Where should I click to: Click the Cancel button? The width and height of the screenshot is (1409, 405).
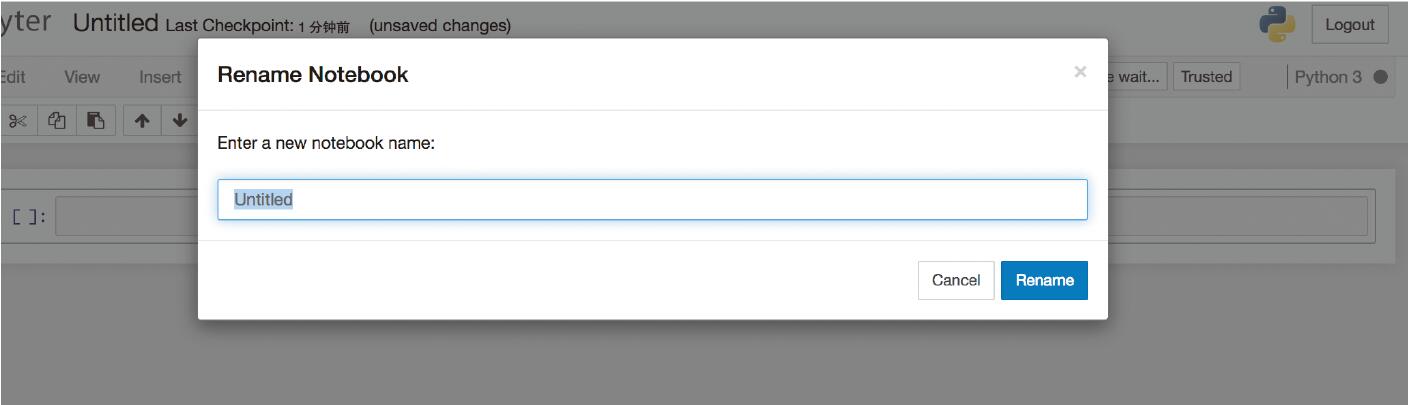(956, 280)
